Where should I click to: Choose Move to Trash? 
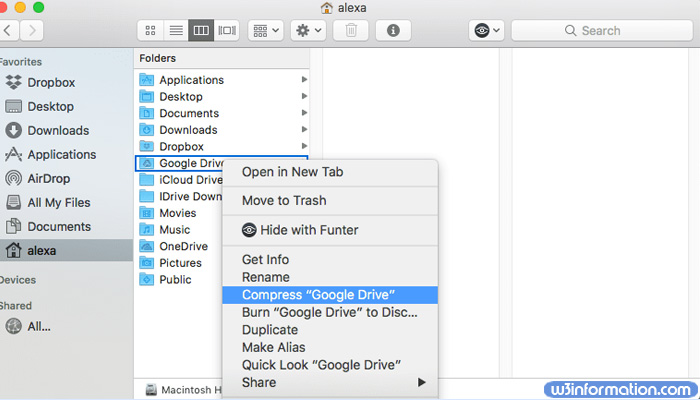[330, 201]
